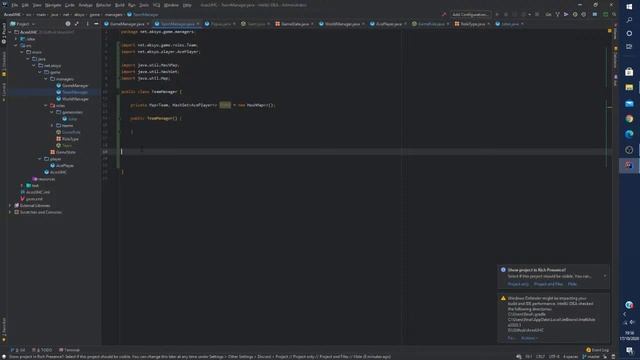Switch to WorldManager.java editor tab
The image size is (640, 360).
342,24
